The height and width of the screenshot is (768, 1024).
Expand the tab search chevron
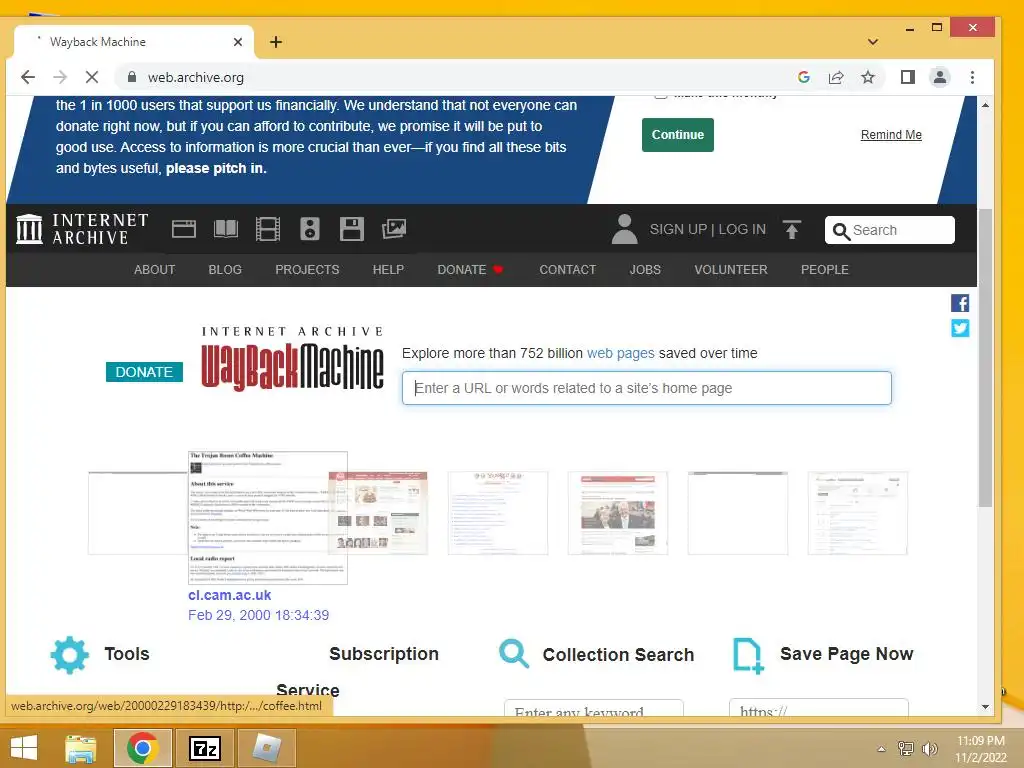(872, 42)
